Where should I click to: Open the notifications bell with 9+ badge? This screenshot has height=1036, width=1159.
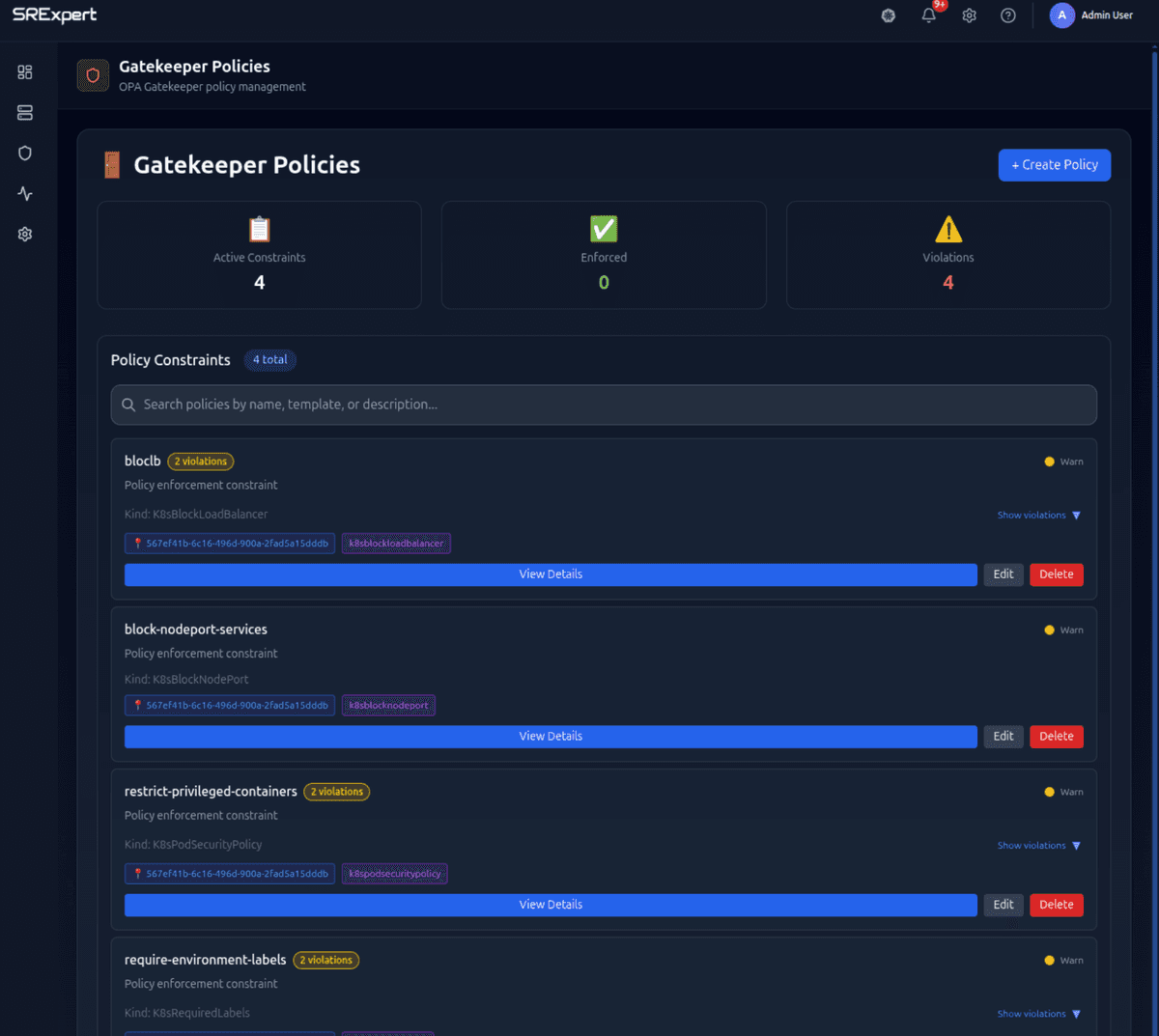(927, 15)
